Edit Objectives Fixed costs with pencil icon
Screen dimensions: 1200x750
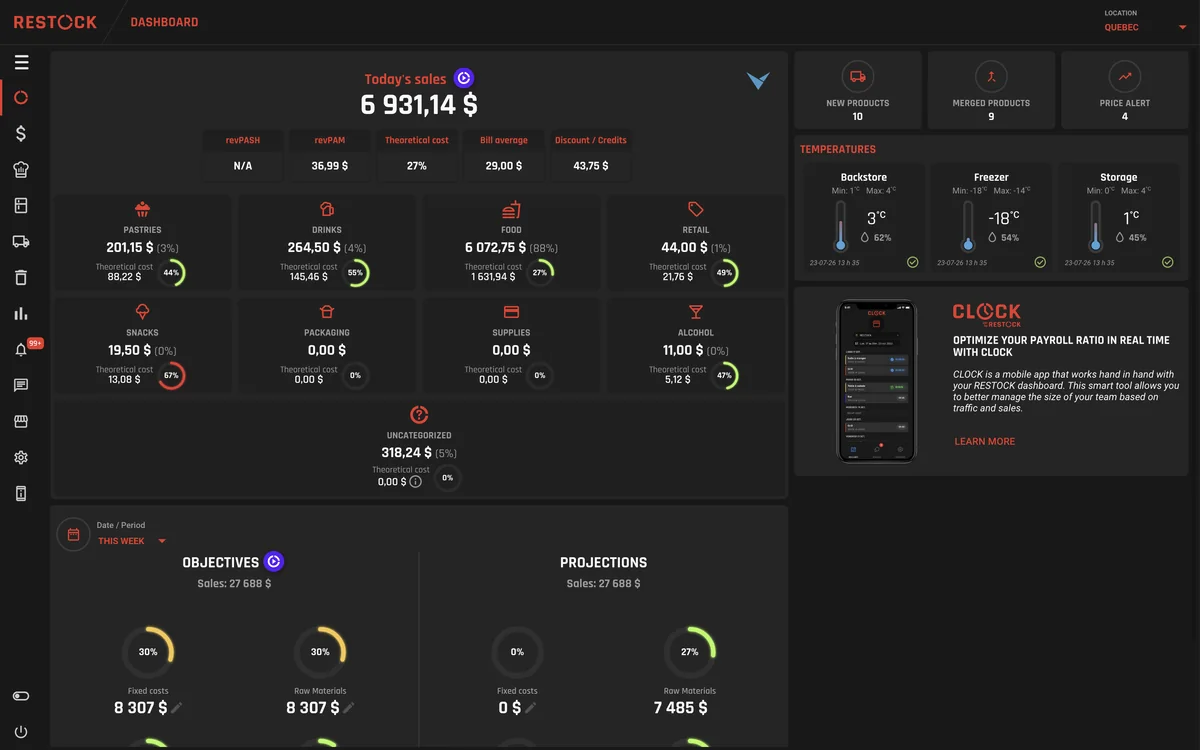tap(177, 707)
